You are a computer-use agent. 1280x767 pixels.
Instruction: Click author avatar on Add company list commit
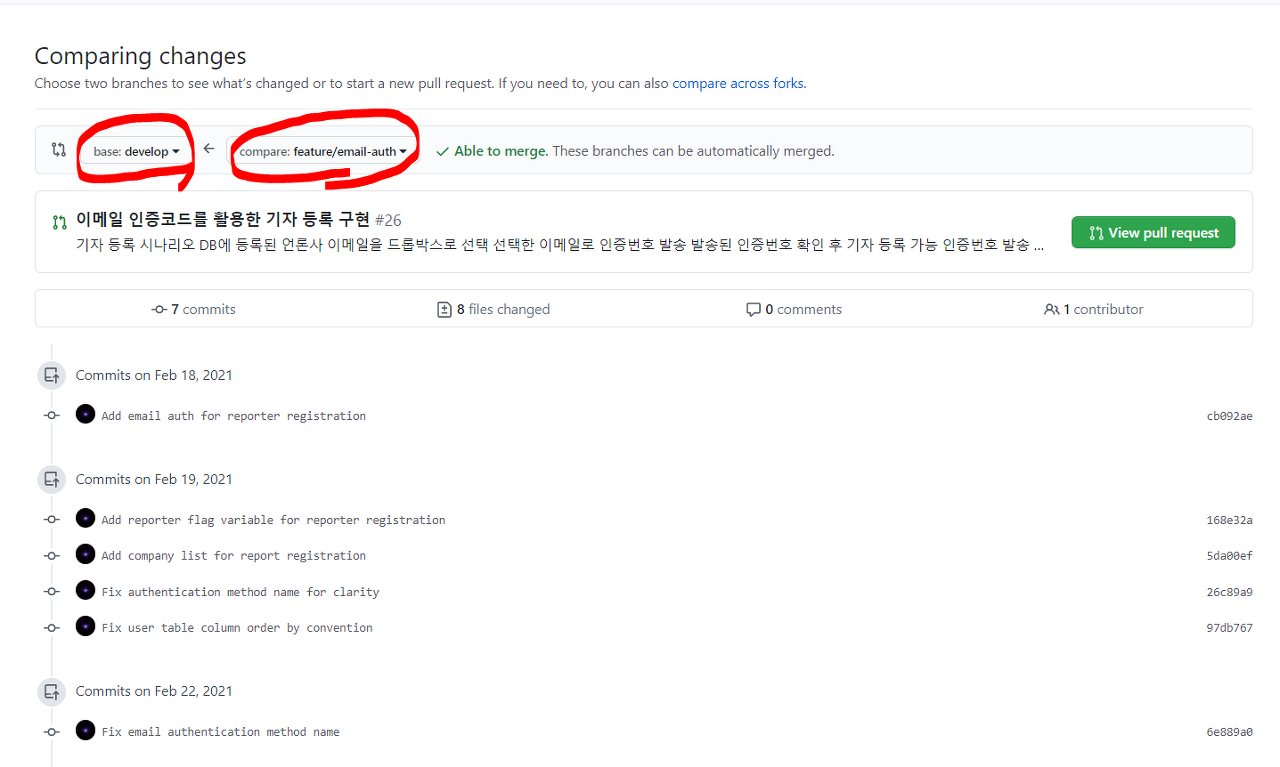[x=85, y=554]
